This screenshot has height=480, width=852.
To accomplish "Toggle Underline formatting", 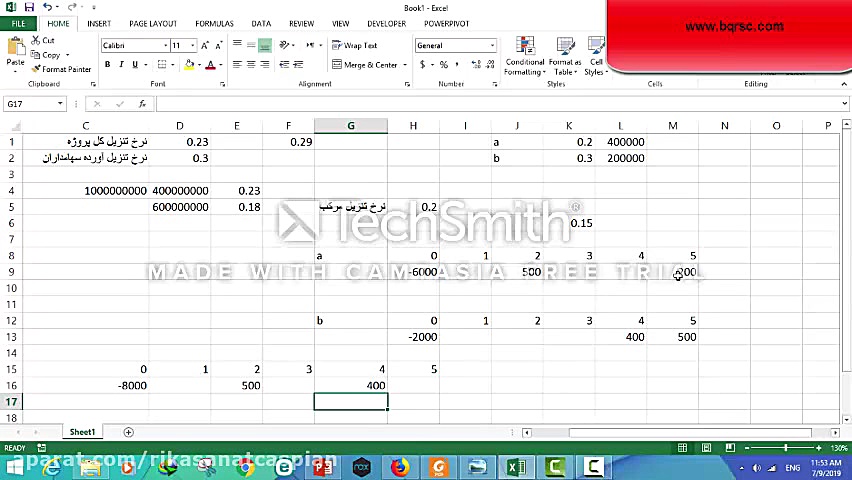I will (135, 64).
